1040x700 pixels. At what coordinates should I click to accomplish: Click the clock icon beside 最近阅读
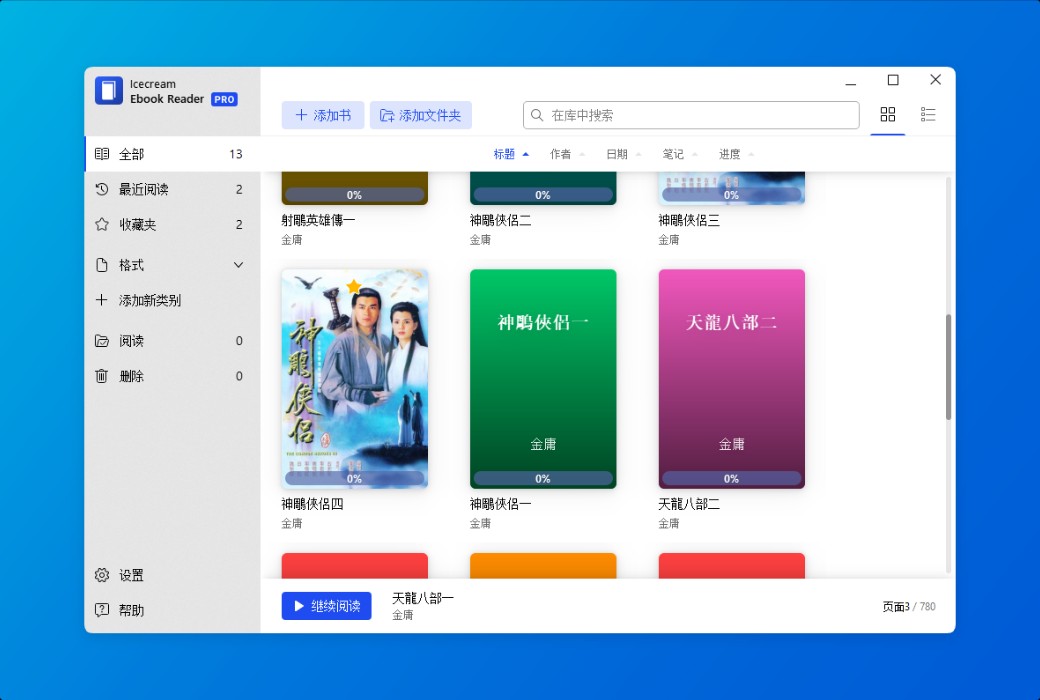click(101, 189)
